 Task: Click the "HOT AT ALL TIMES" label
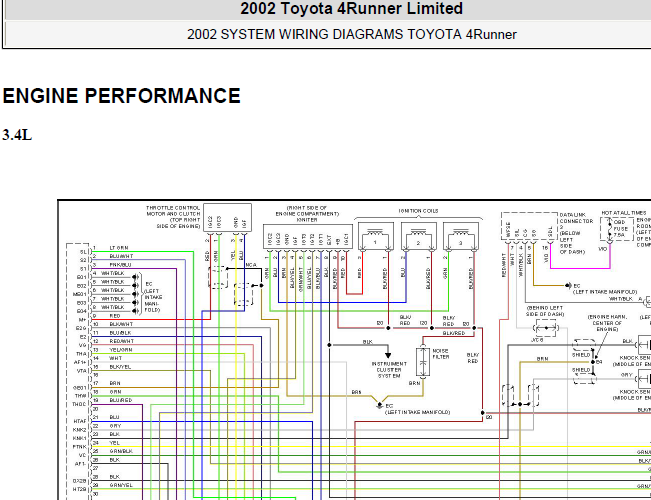[623, 213]
